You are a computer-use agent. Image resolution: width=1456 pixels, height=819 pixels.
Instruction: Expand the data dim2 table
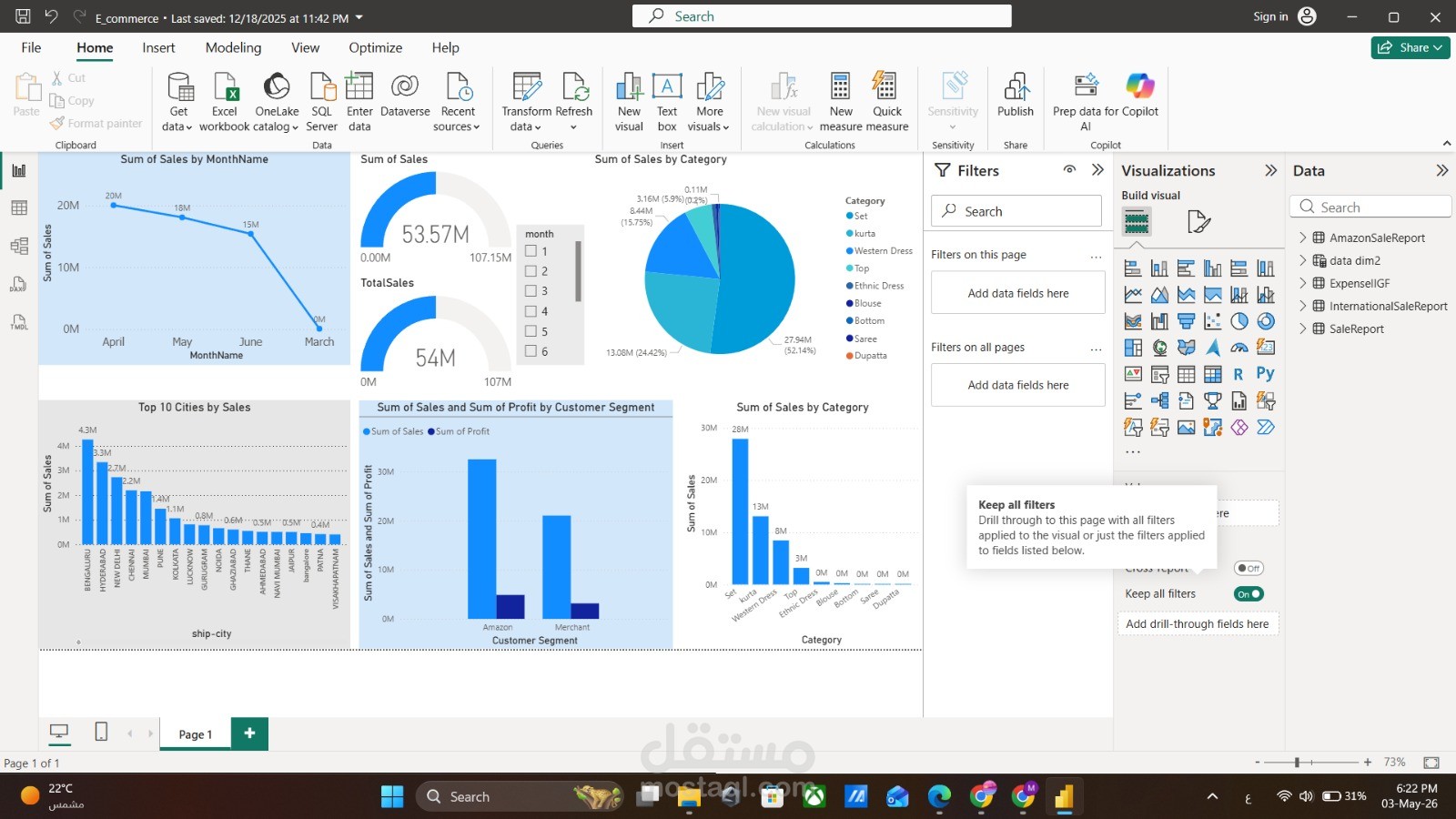coord(1302,260)
